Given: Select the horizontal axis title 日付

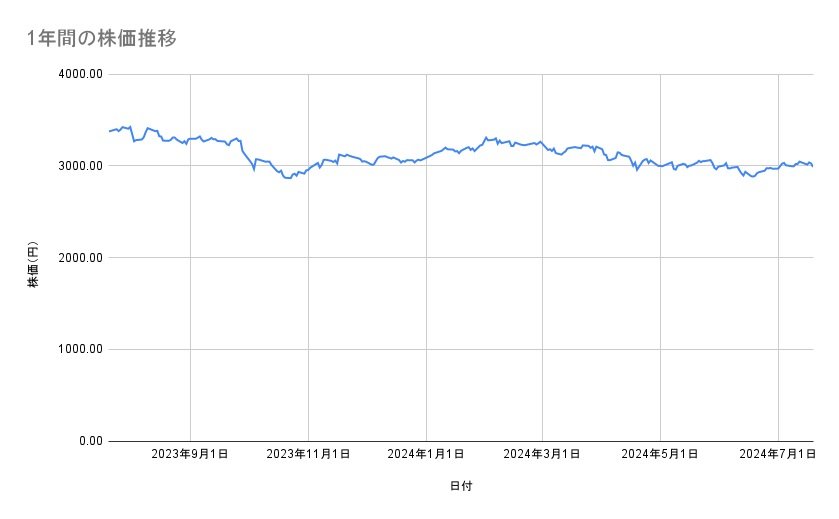Looking at the screenshot, I should [x=461, y=486].
